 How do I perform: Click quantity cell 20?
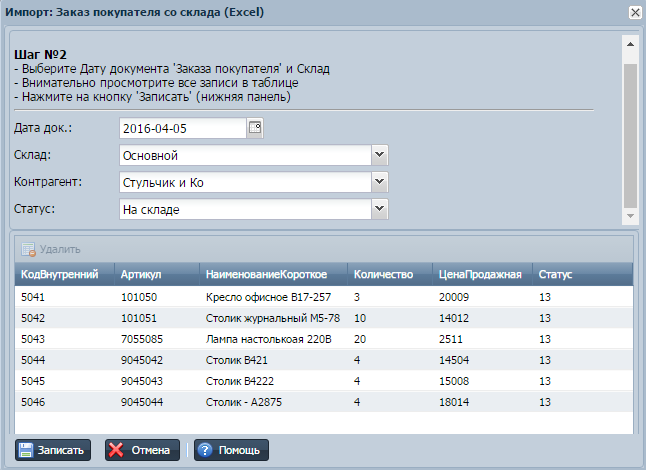390,339
